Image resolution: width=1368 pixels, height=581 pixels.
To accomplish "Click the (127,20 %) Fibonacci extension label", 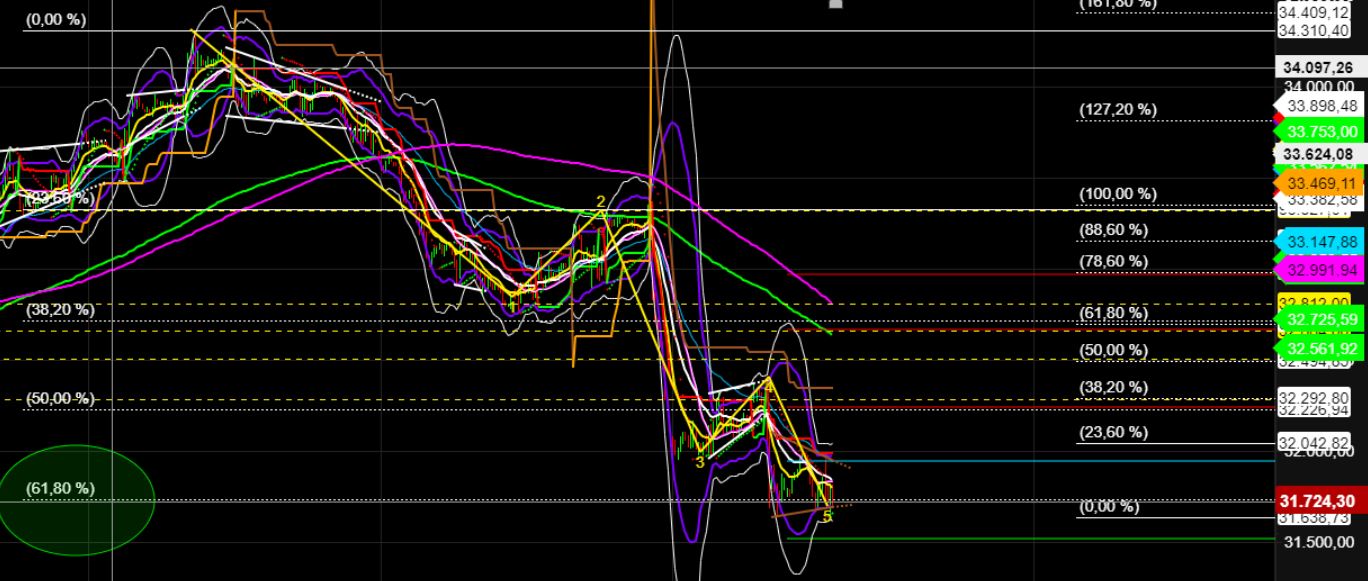I will point(1116,108).
